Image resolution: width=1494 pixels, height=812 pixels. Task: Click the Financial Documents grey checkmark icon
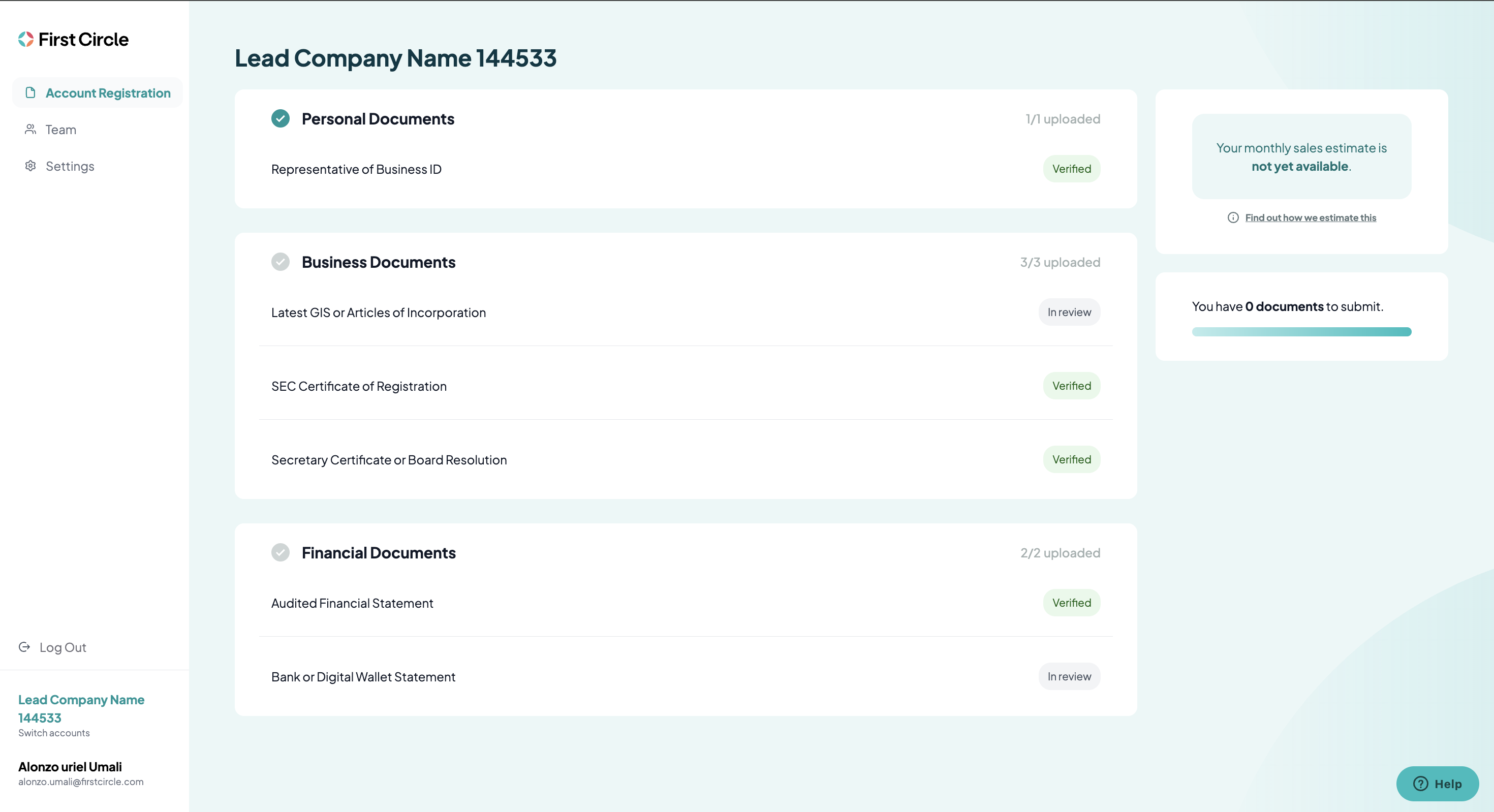click(281, 552)
